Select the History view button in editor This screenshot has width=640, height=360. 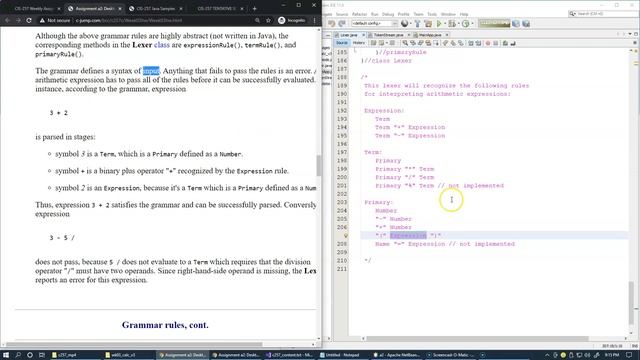click(359, 43)
